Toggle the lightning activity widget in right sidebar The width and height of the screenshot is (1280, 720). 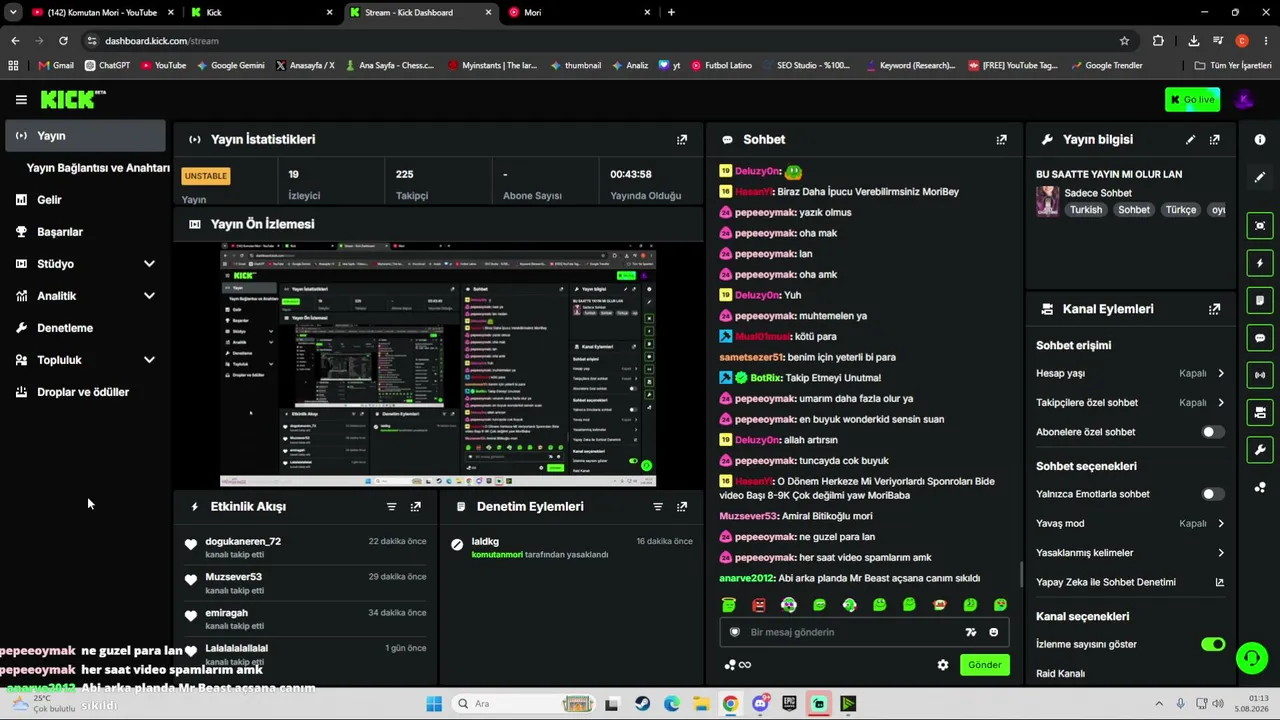1260,264
